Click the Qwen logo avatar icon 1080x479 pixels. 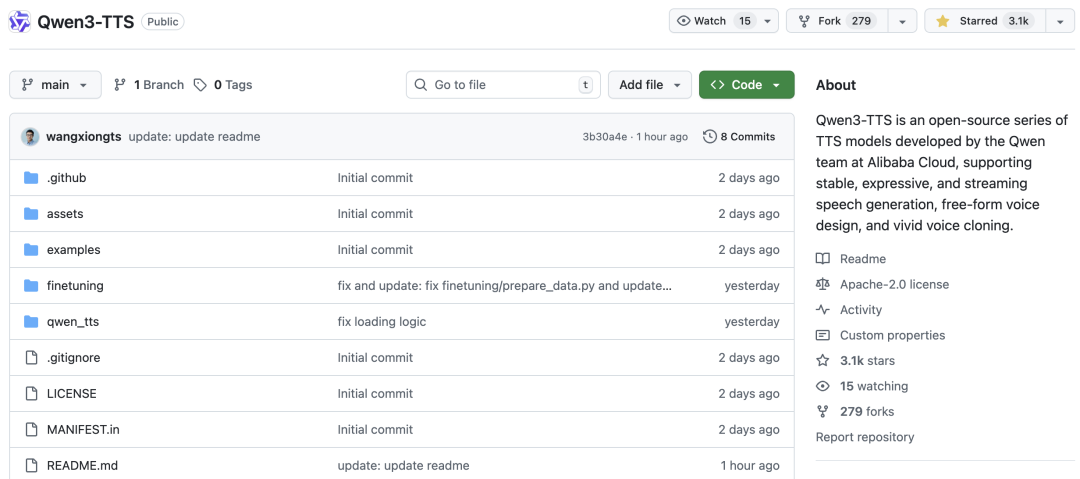[x=20, y=21]
